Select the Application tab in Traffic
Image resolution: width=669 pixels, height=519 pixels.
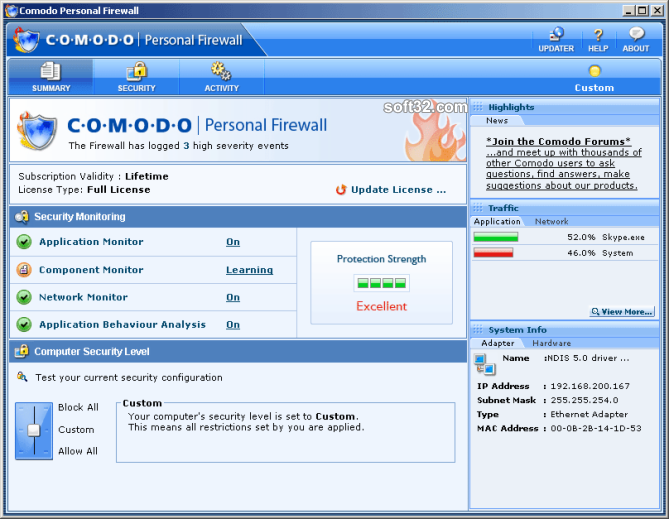(497, 222)
